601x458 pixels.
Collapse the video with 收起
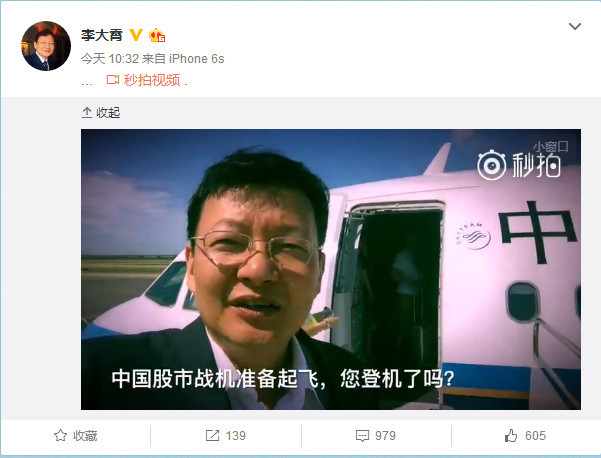(101, 113)
